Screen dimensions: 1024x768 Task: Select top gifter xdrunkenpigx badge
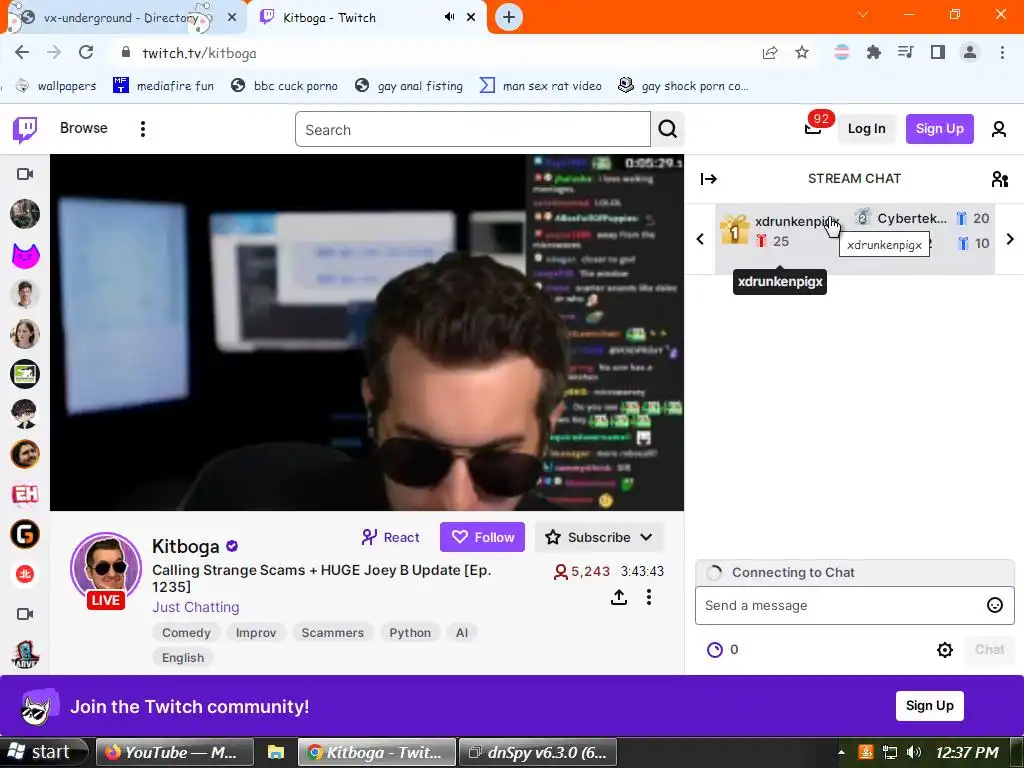tap(735, 229)
